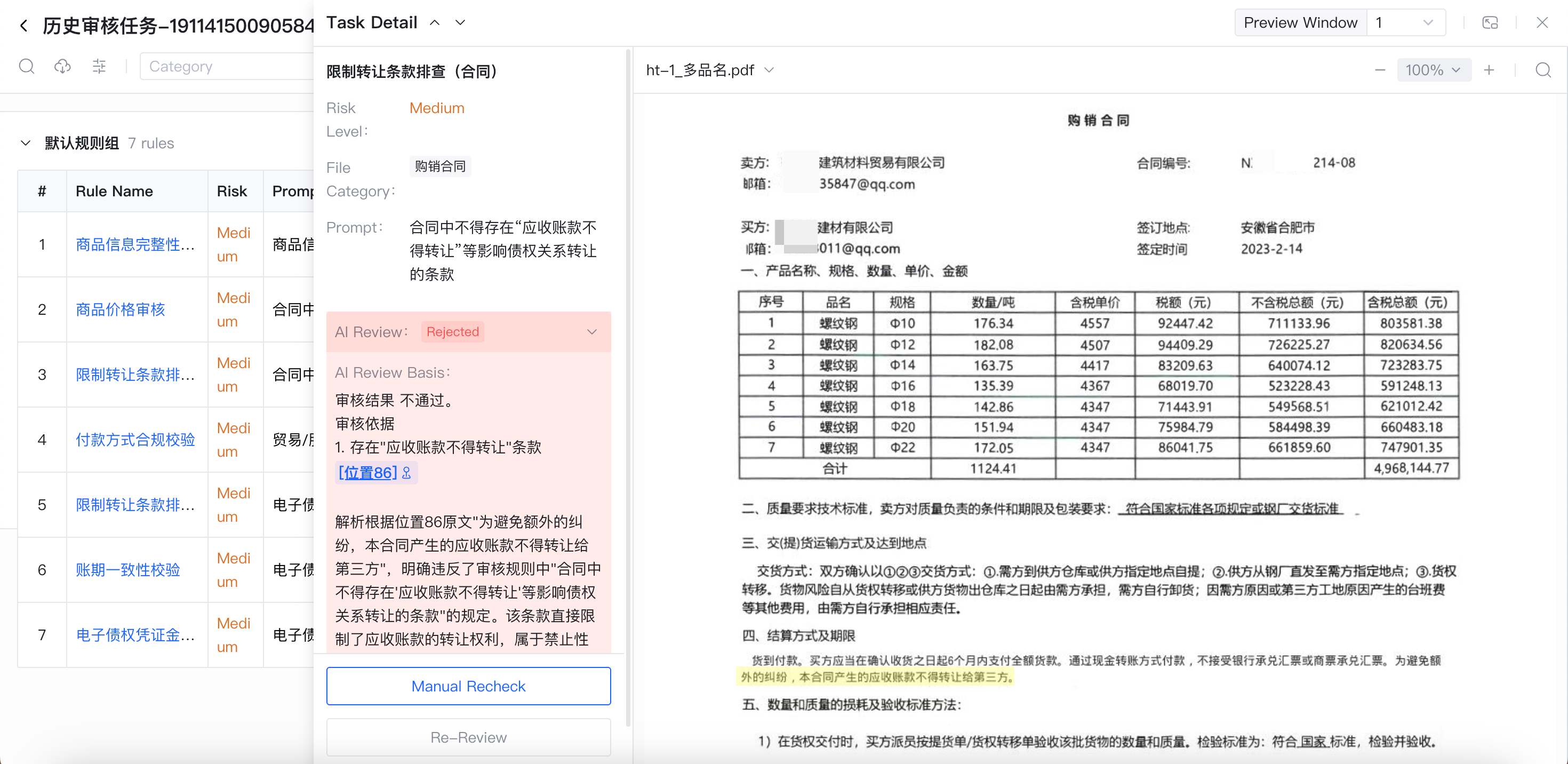This screenshot has height=764, width=1568.
Task: Click the cloud download icon
Action: coord(63,66)
